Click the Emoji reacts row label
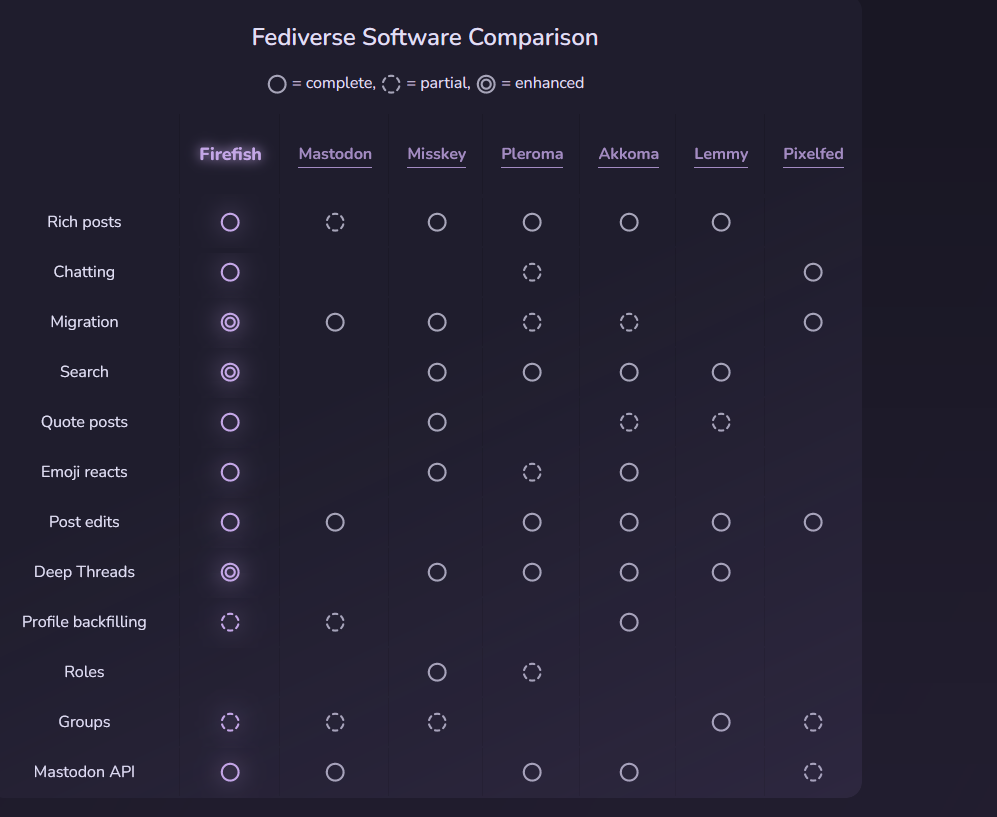 coord(84,472)
